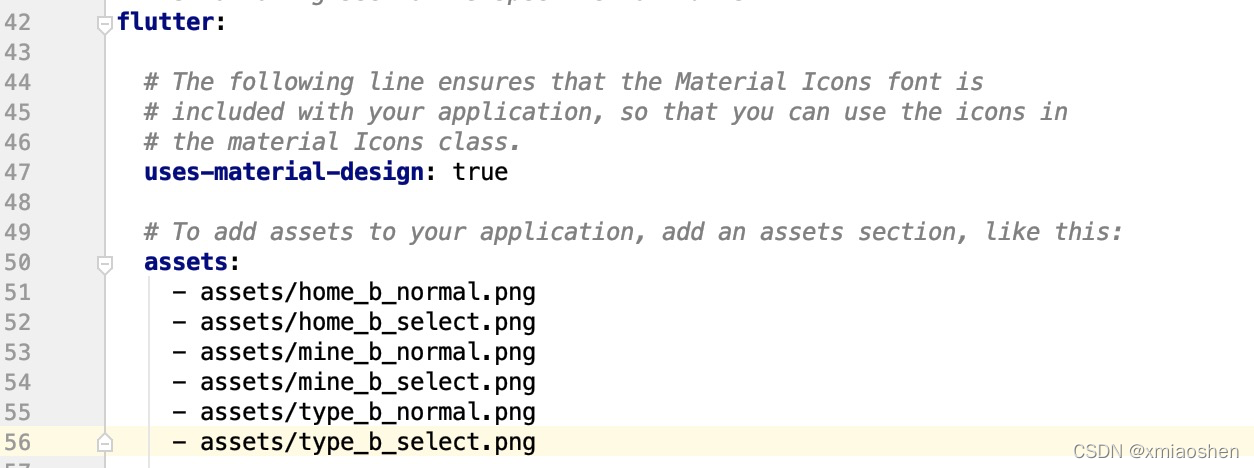Click the 'To add assets' comment line
This screenshot has height=468, width=1254.
[x=634, y=232]
